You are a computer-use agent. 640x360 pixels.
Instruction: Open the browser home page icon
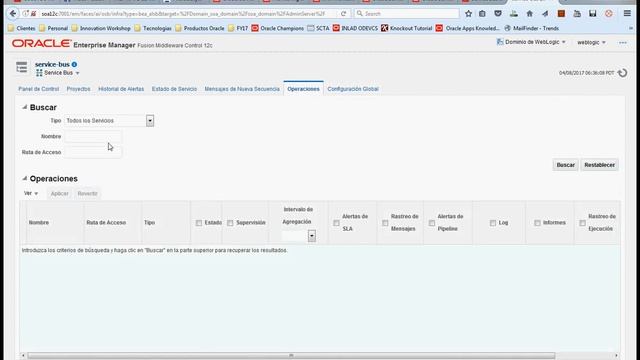tap(529, 13)
